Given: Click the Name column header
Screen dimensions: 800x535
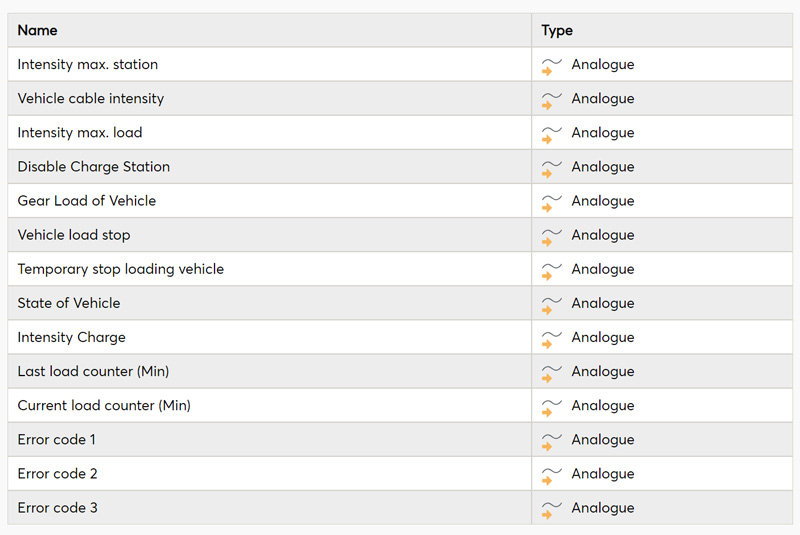Looking at the screenshot, I should click(x=37, y=30).
